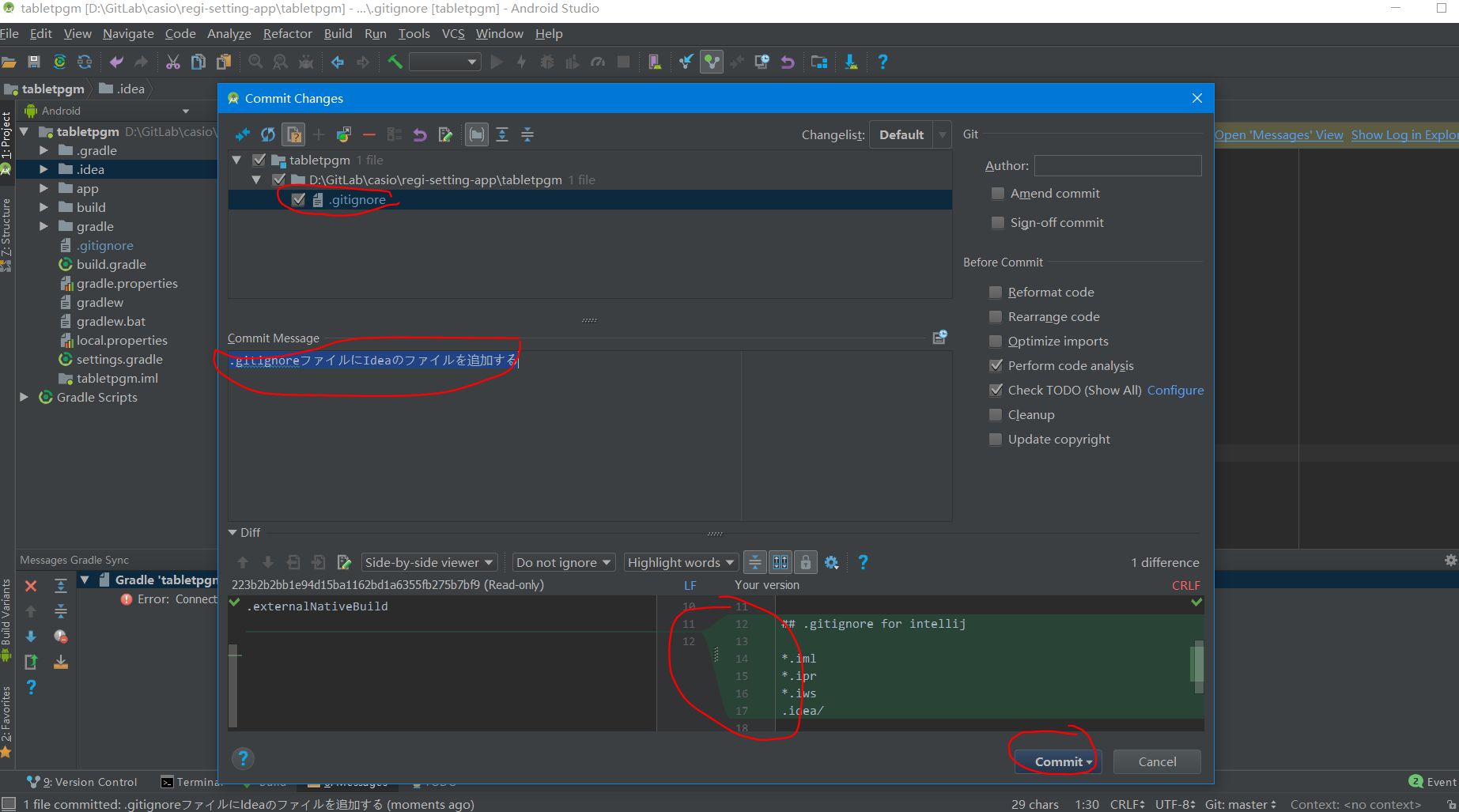Uncheck Perform code analysis
Screen dimensions: 1459x812
click(x=996, y=366)
